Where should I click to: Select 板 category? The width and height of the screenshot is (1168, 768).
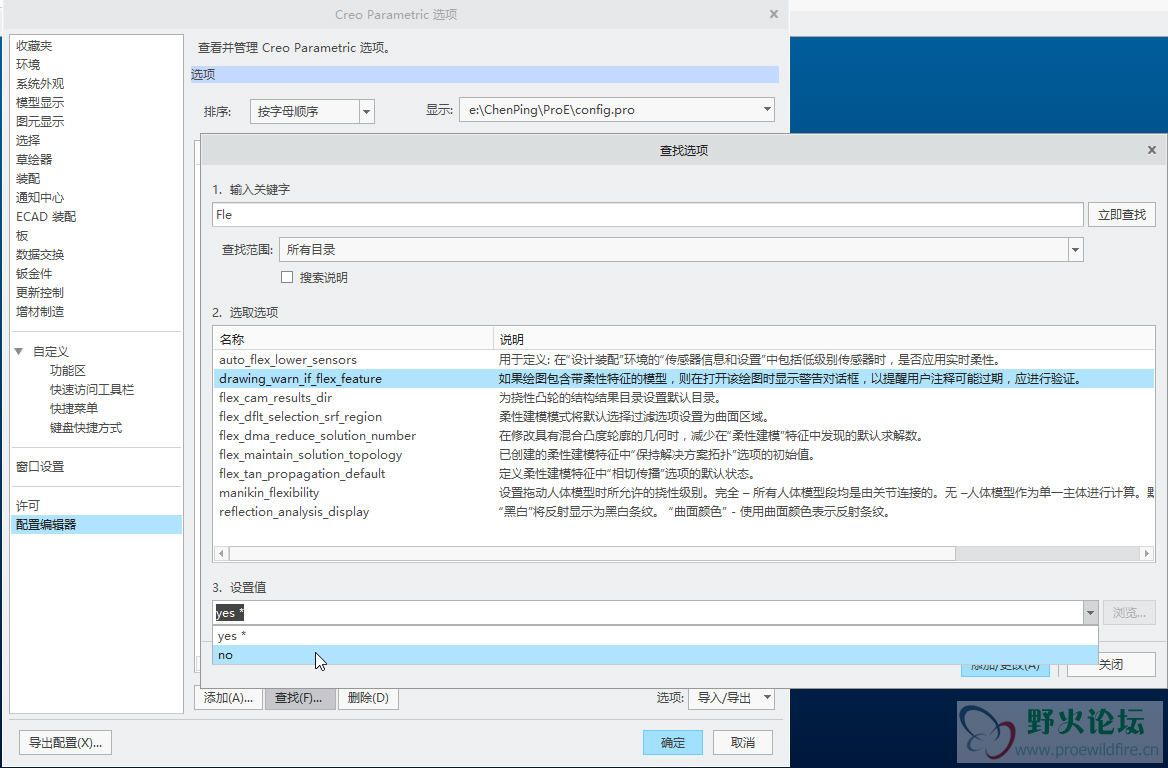[x=22, y=235]
